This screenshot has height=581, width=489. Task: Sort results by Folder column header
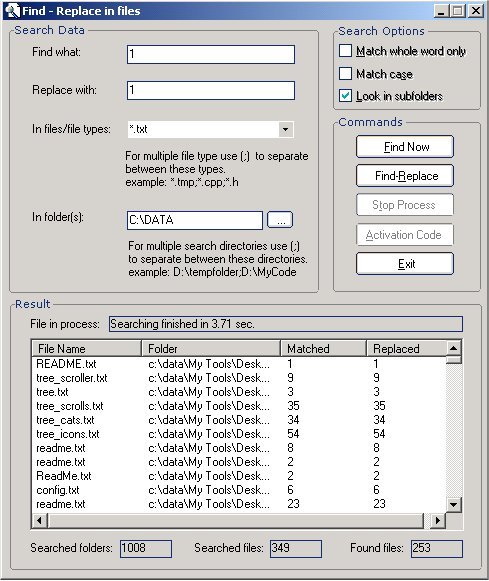211,349
